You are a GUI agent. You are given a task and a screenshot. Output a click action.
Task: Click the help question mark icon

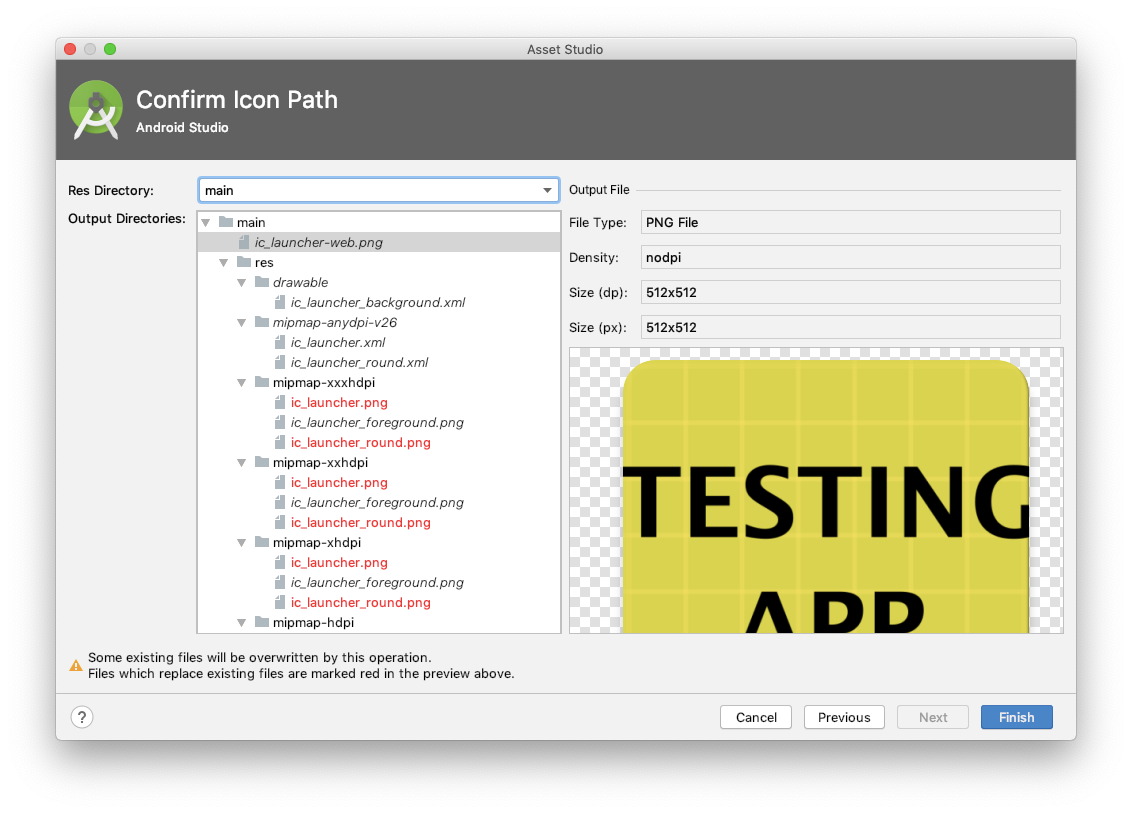tap(81, 717)
